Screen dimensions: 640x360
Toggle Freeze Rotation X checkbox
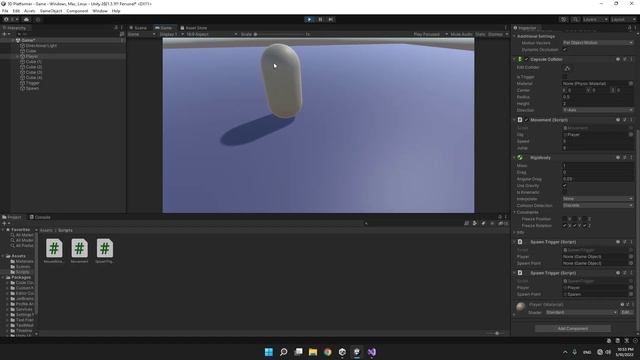[x=565, y=226]
